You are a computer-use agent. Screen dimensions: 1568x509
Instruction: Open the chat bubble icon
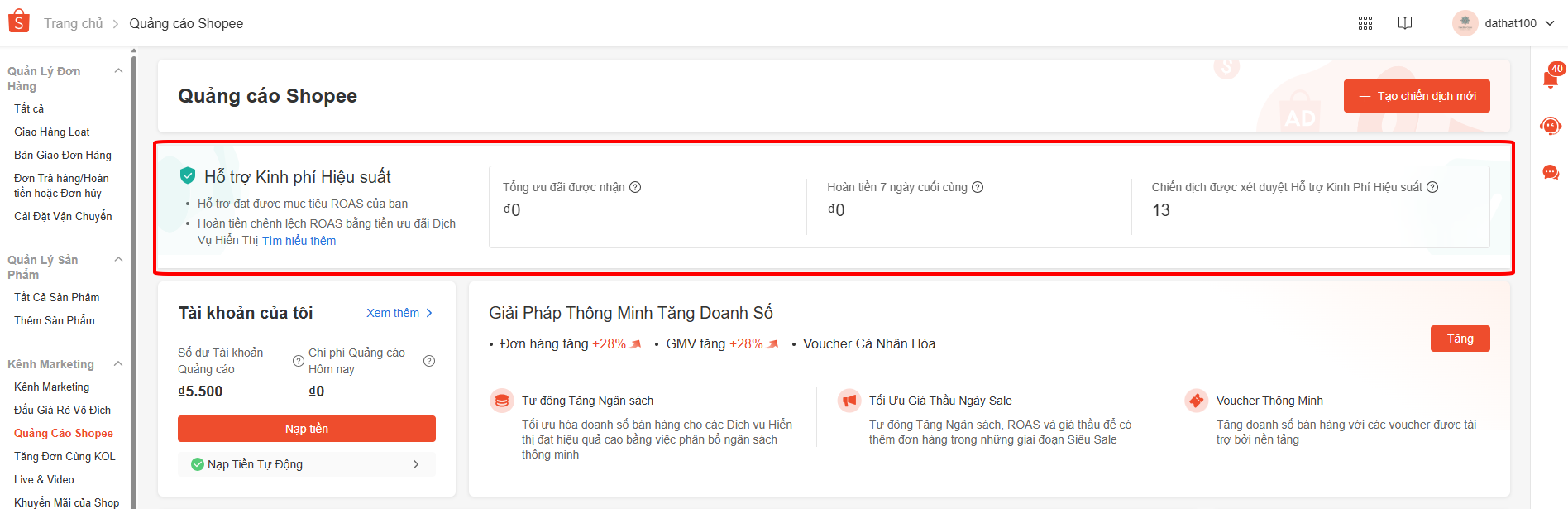(1551, 172)
